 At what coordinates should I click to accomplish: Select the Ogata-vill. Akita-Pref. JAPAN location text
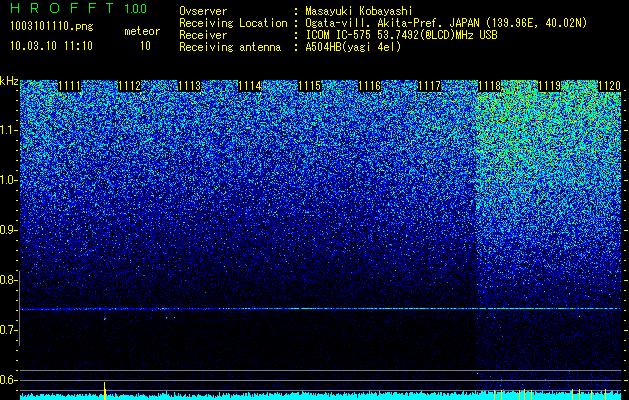[x=446, y=23]
